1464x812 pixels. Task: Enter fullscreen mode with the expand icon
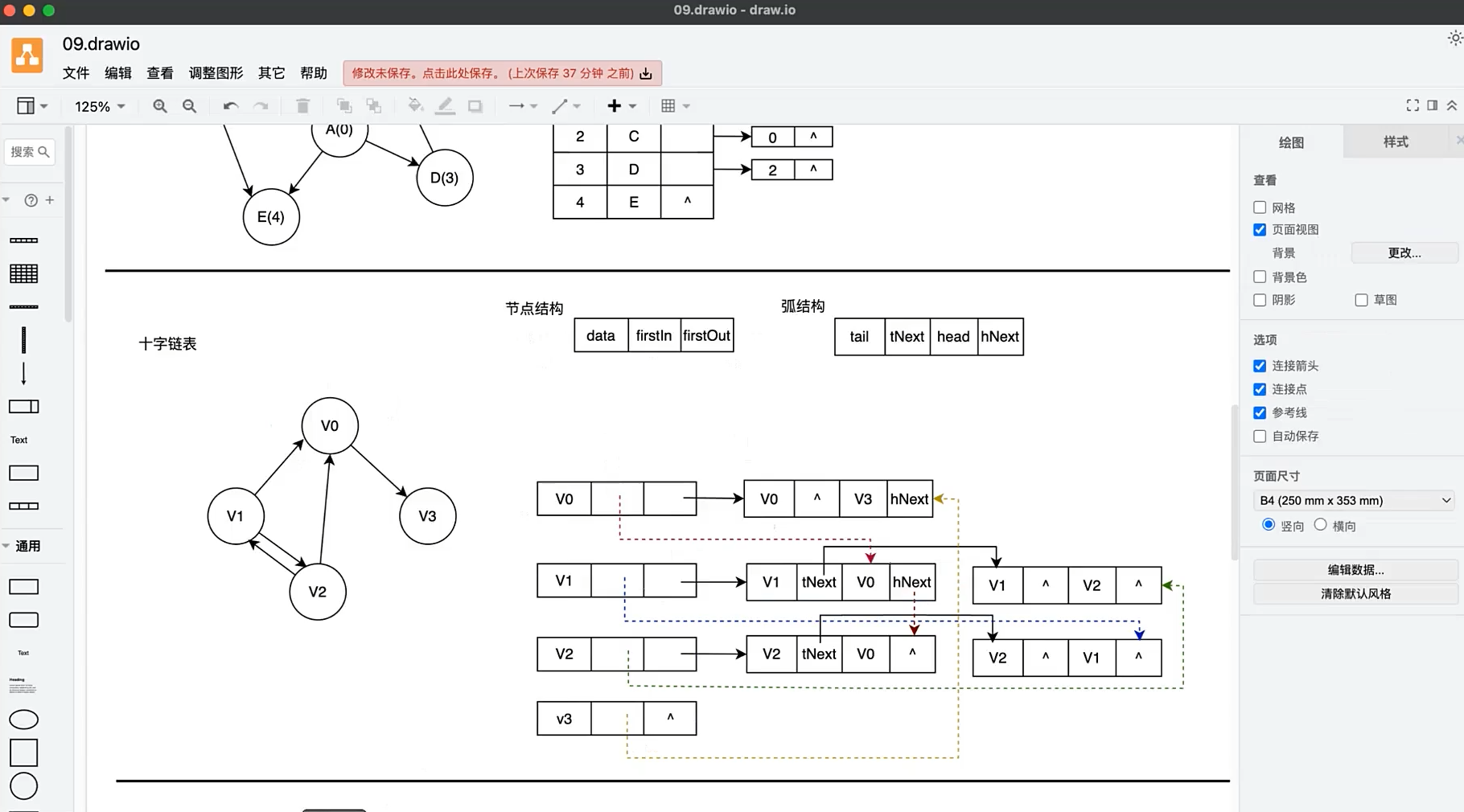[1413, 105]
